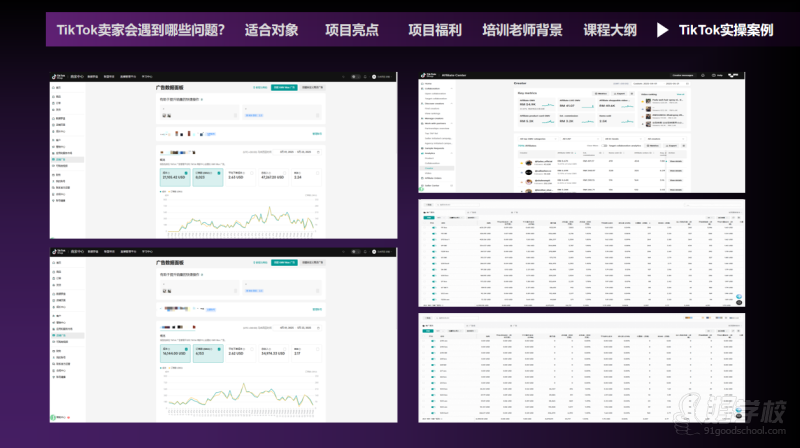Open Affiliate Orders in the sidebar

[x=432, y=178]
